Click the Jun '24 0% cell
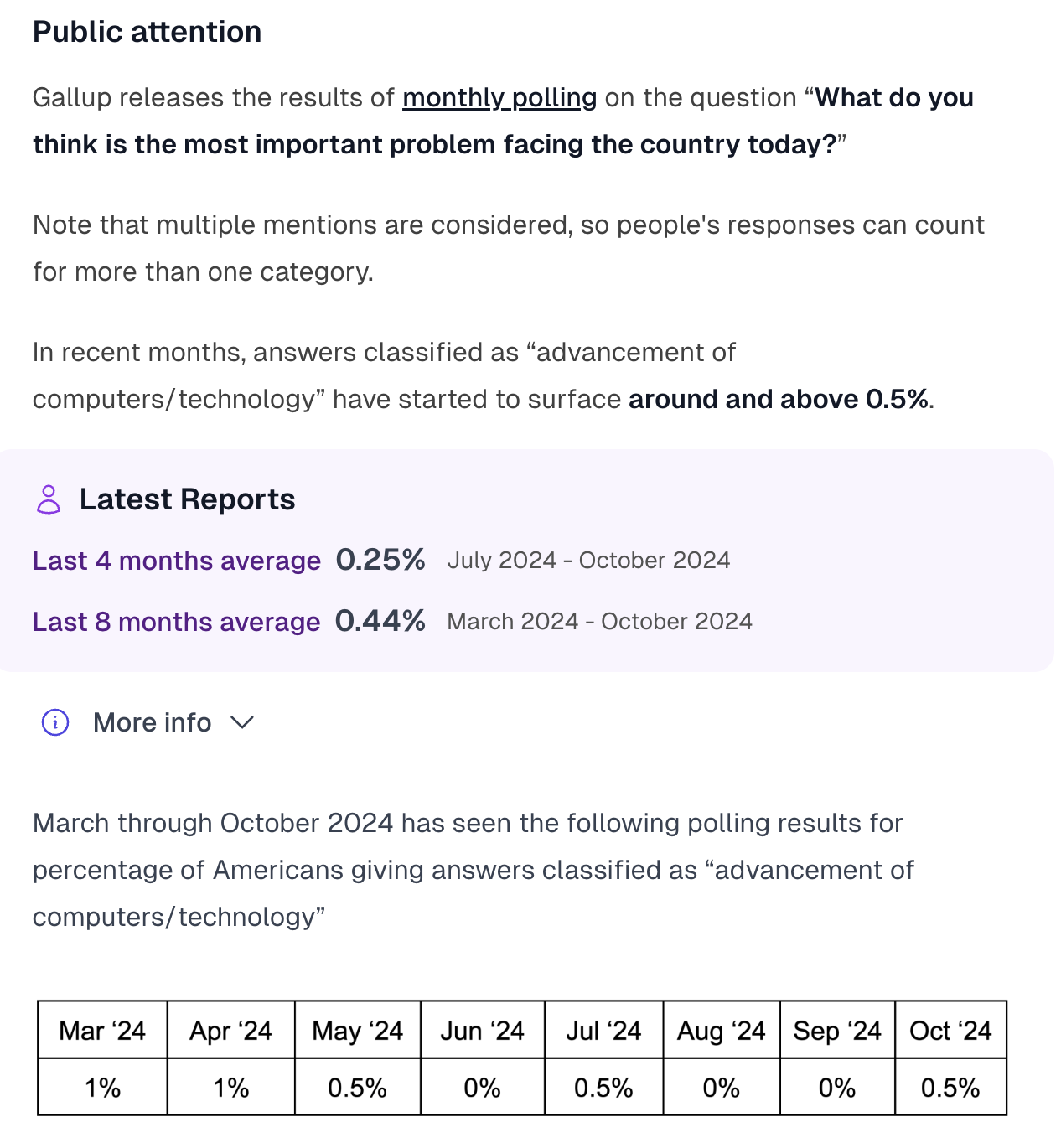1061x1148 pixels. click(x=483, y=1088)
